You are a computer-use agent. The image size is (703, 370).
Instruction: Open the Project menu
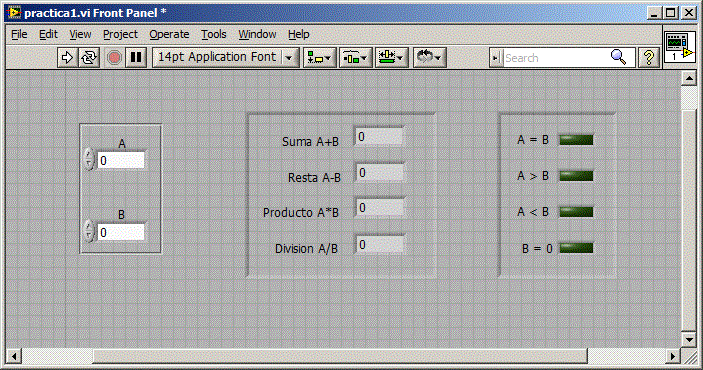point(120,35)
